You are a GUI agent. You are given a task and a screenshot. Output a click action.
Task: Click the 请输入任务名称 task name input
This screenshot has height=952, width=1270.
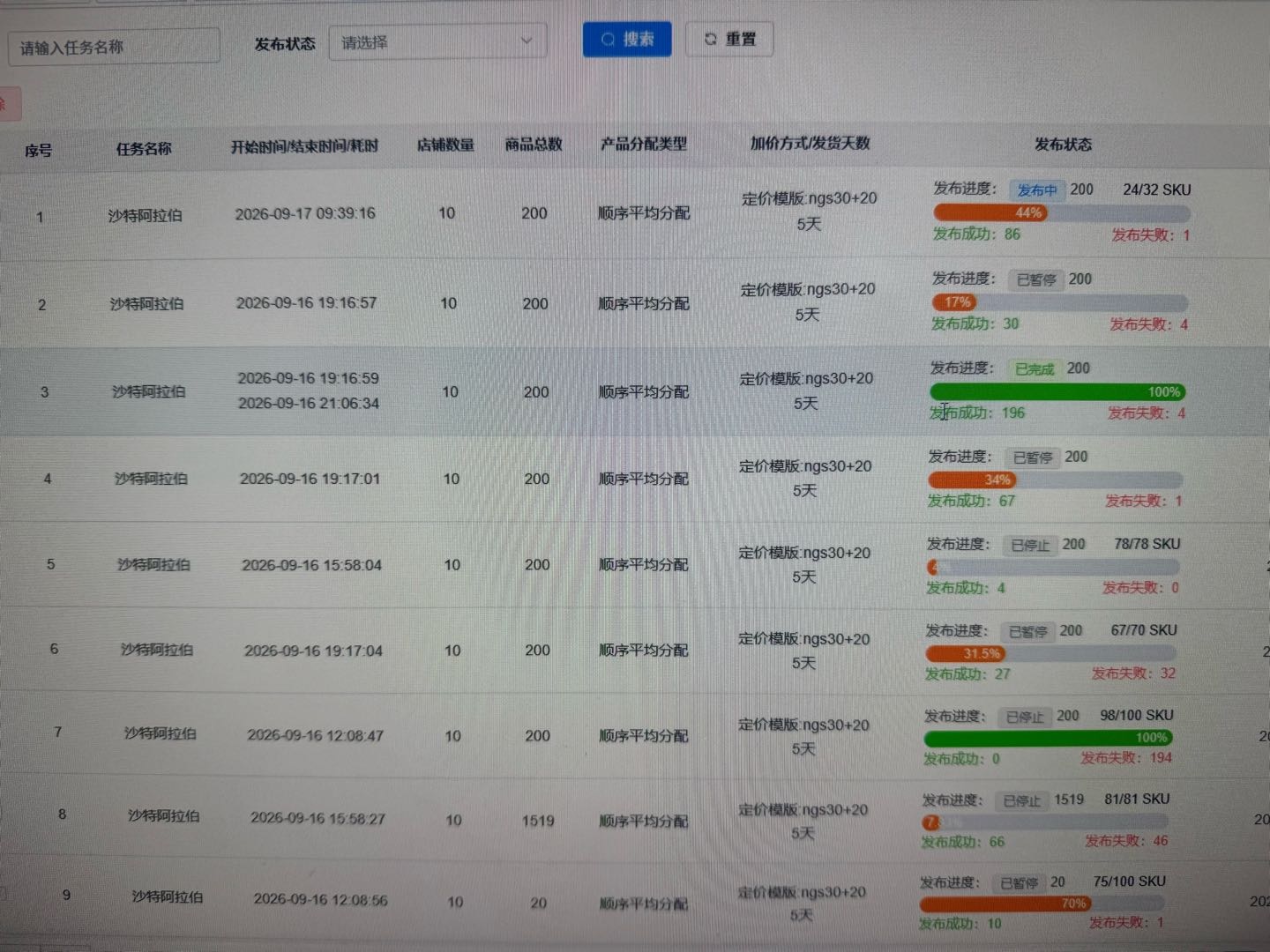click(114, 47)
